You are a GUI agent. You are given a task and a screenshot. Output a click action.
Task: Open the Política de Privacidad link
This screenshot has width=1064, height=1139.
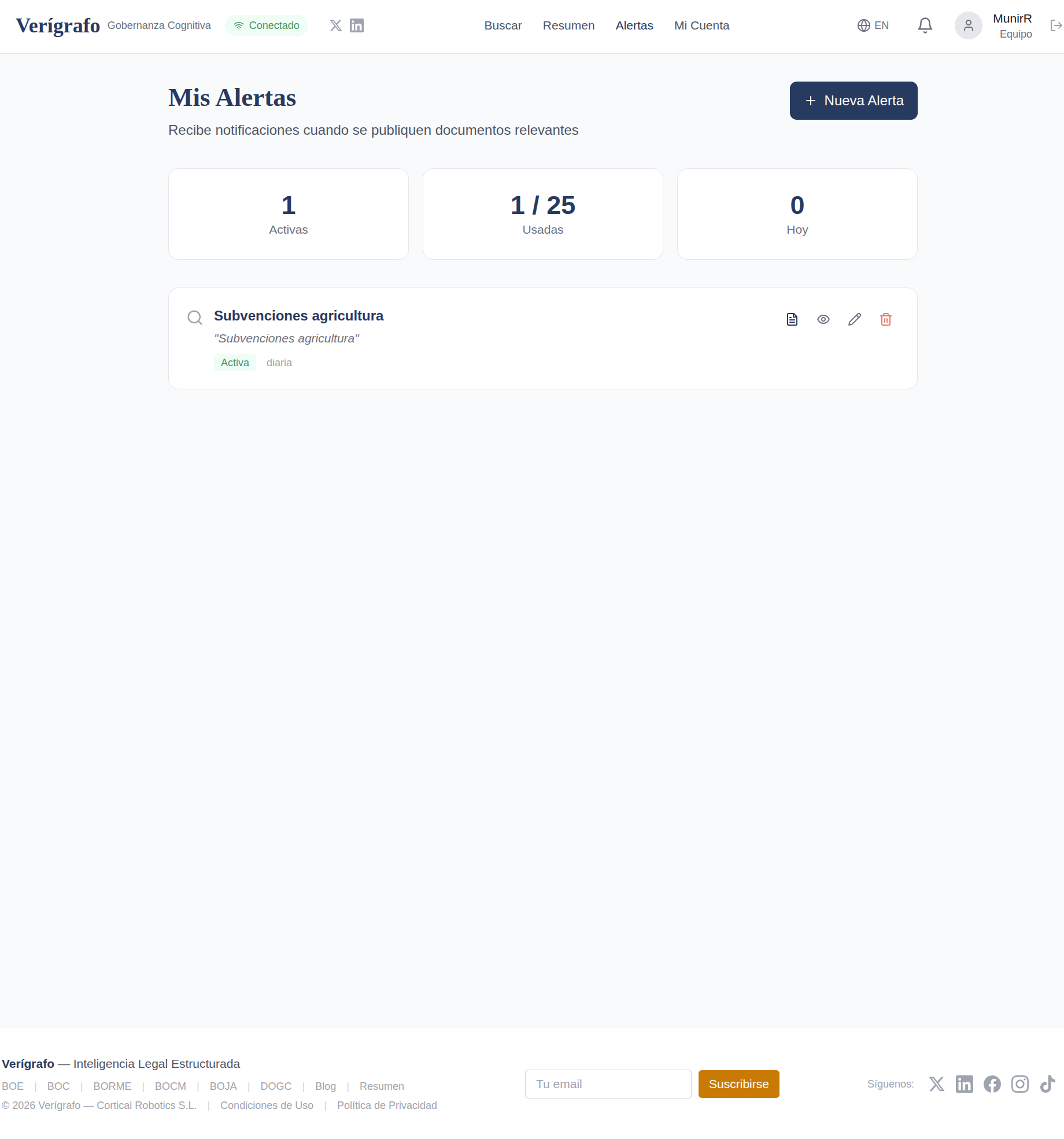(x=386, y=1105)
